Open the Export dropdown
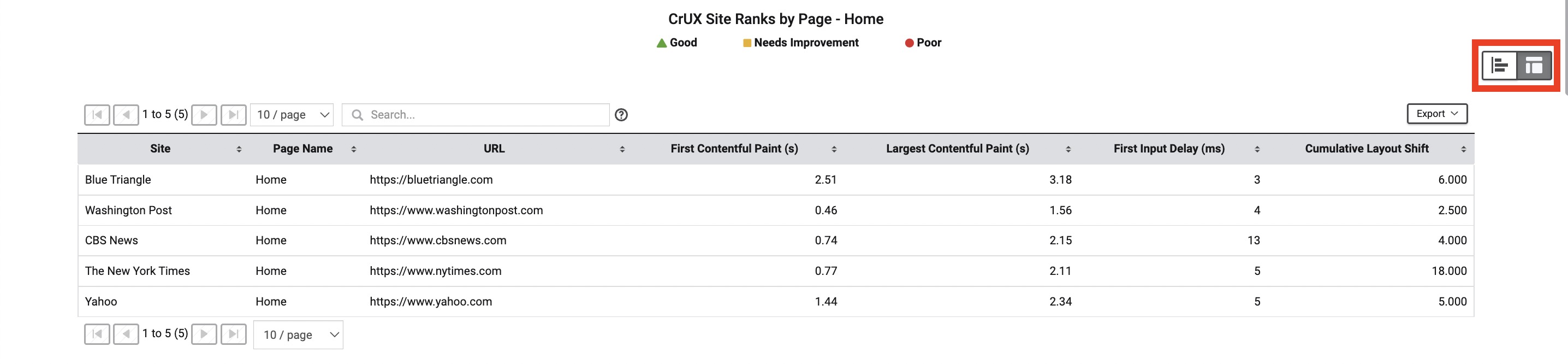This screenshot has height=364, width=1568. (1436, 113)
